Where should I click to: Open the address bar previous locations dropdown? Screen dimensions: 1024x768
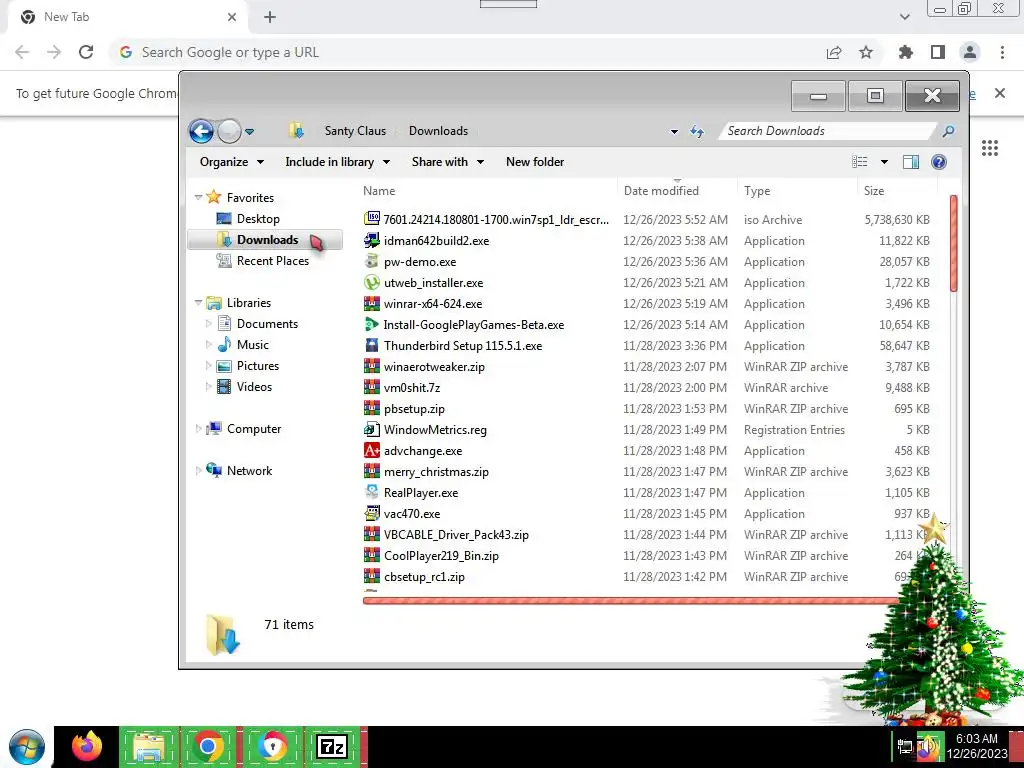[674, 131]
